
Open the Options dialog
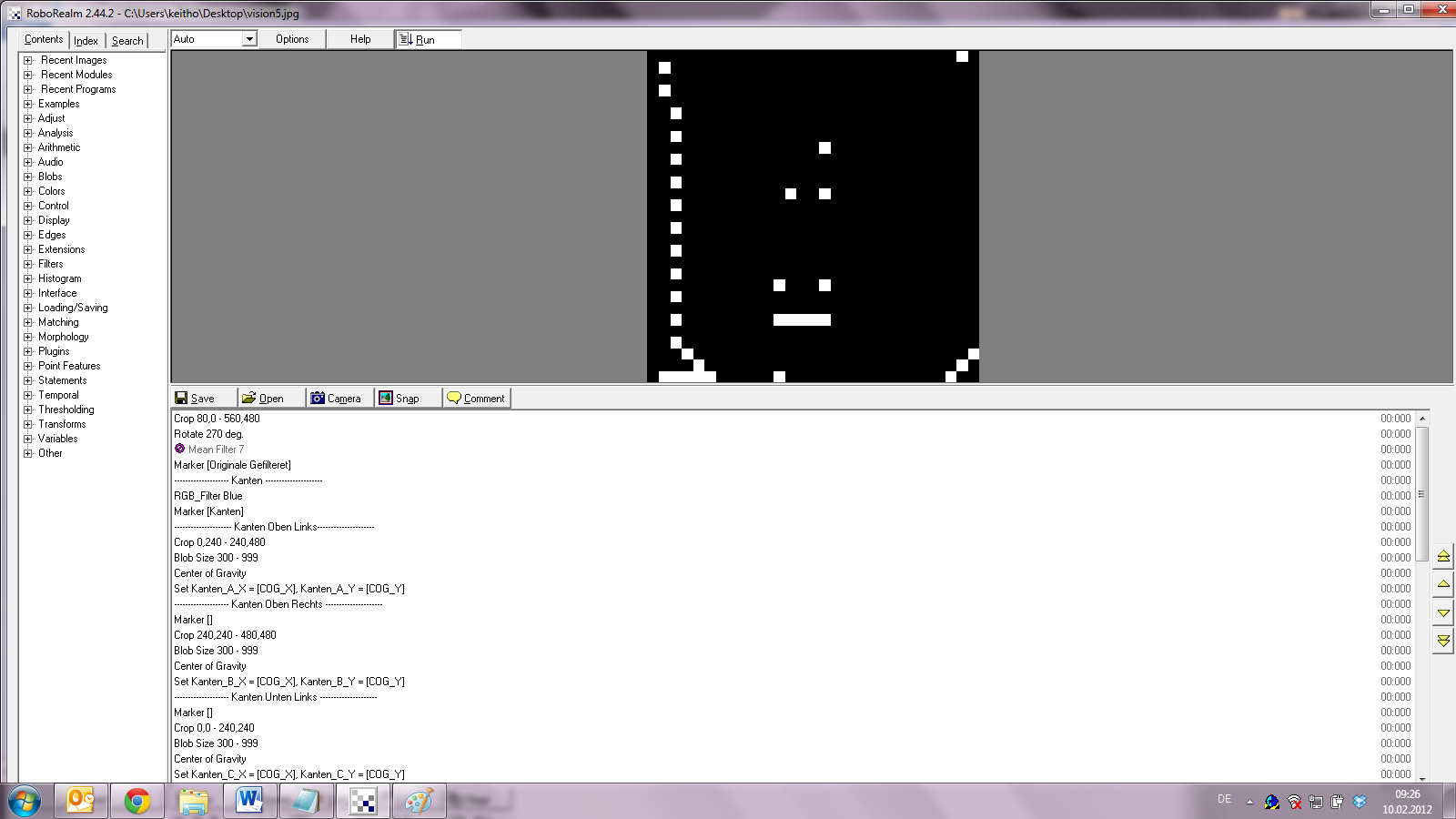click(x=292, y=39)
